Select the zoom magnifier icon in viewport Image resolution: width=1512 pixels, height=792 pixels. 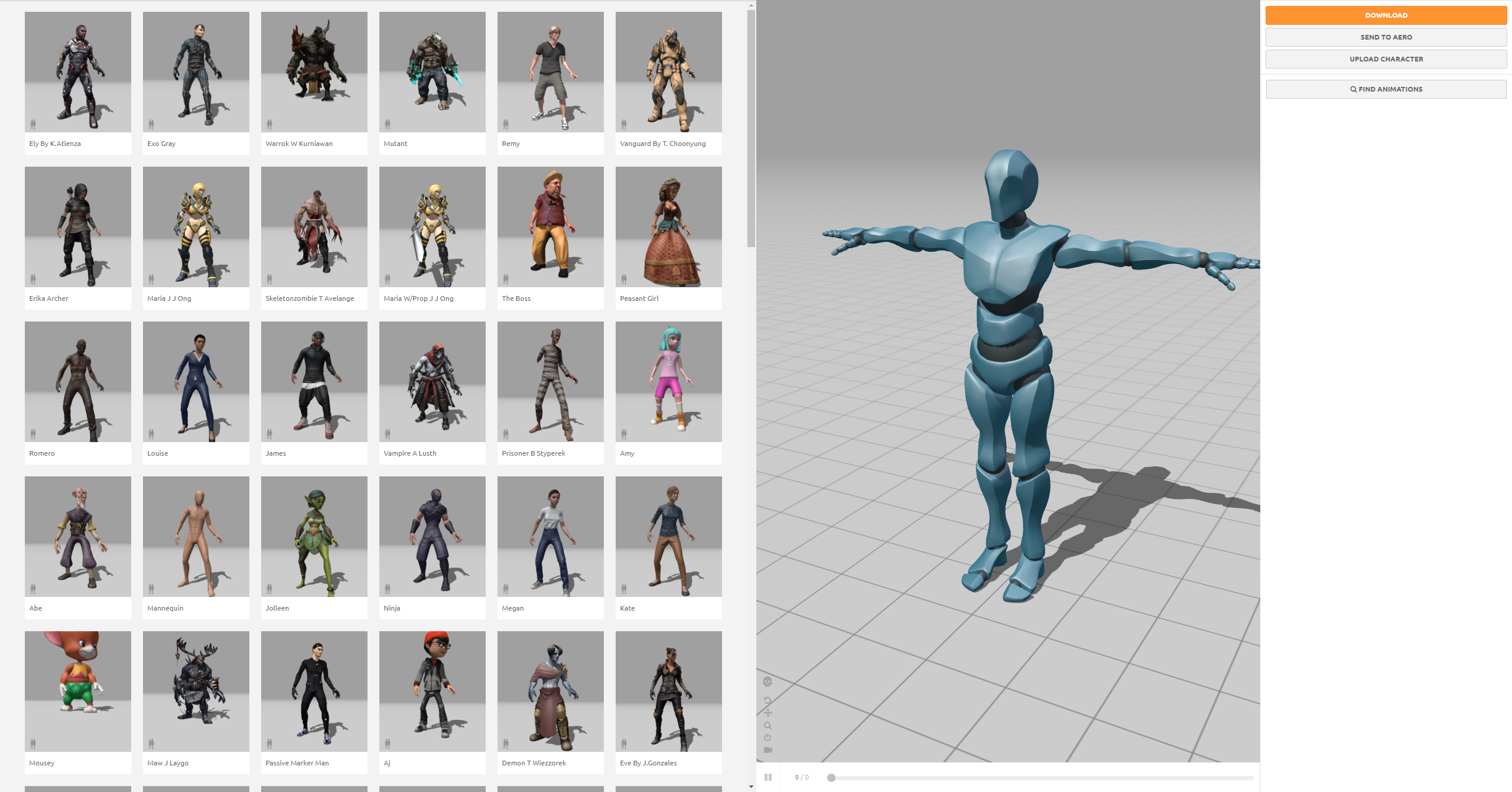(x=768, y=725)
